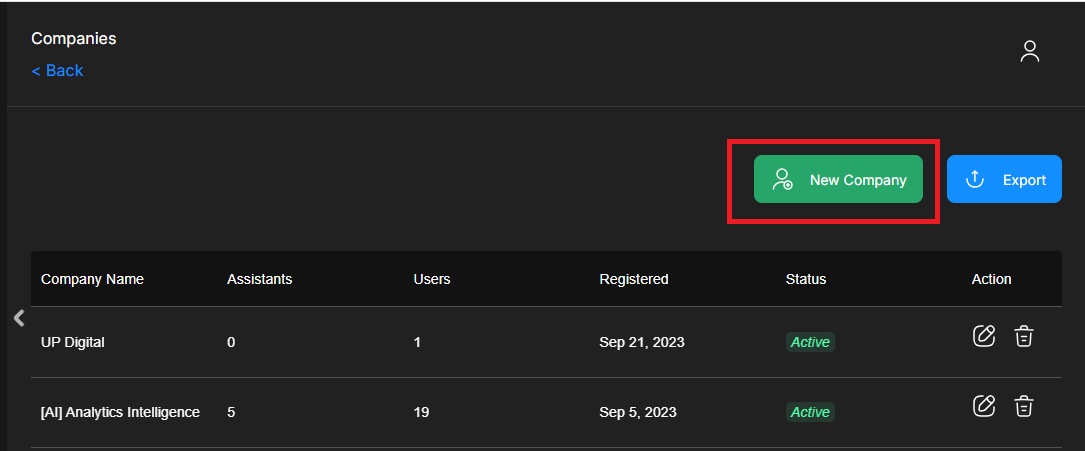Open the [AI] Analytics Intelligence name
The height and width of the screenshot is (451, 1085).
click(x=120, y=412)
